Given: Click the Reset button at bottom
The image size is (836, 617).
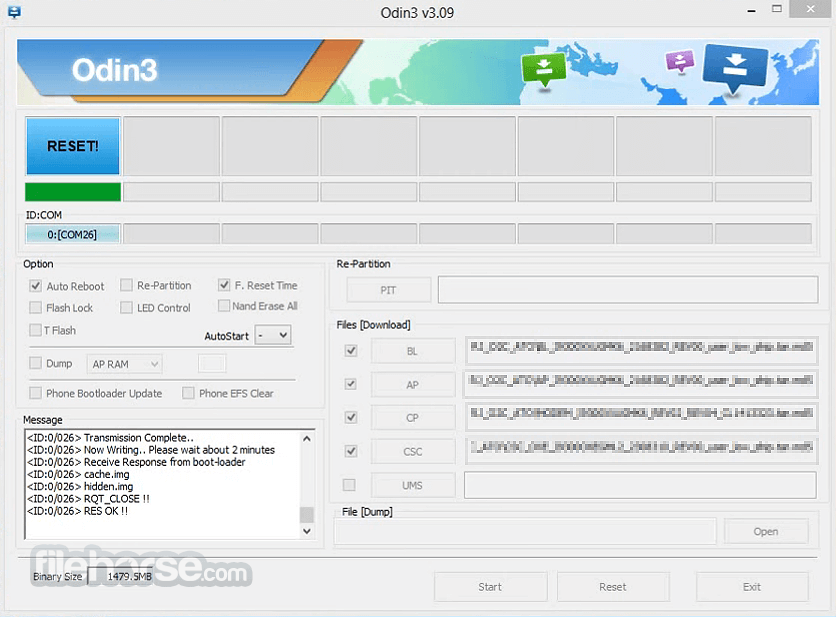Looking at the screenshot, I should coord(613,587).
